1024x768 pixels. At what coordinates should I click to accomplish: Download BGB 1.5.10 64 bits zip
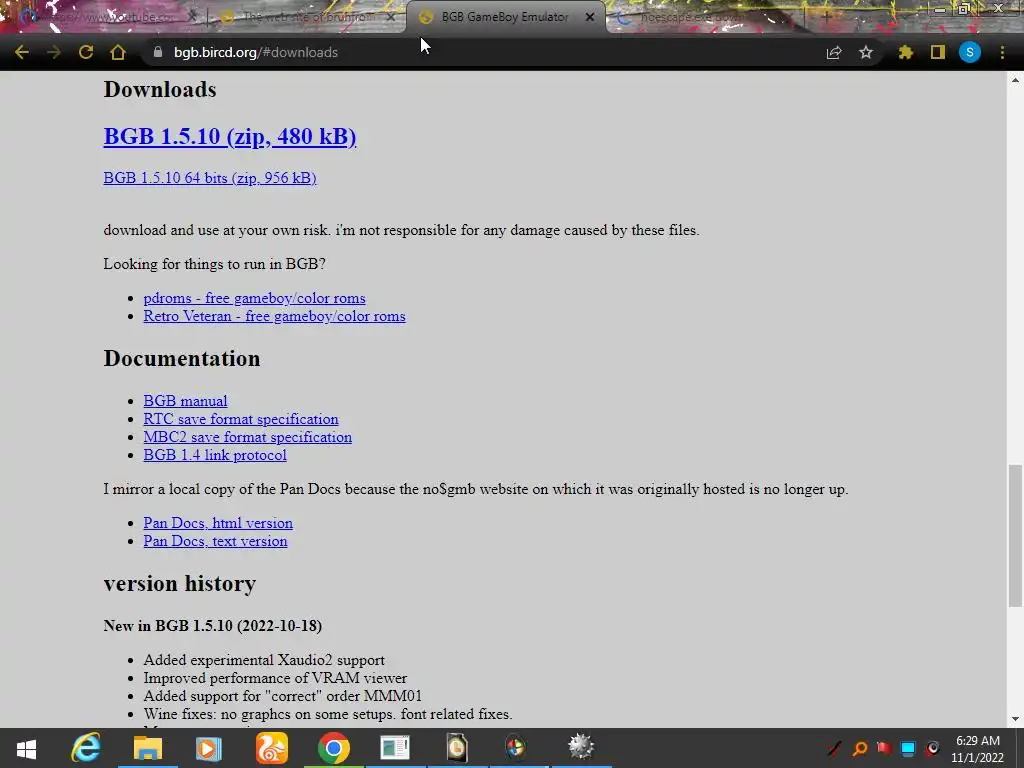[x=210, y=178]
